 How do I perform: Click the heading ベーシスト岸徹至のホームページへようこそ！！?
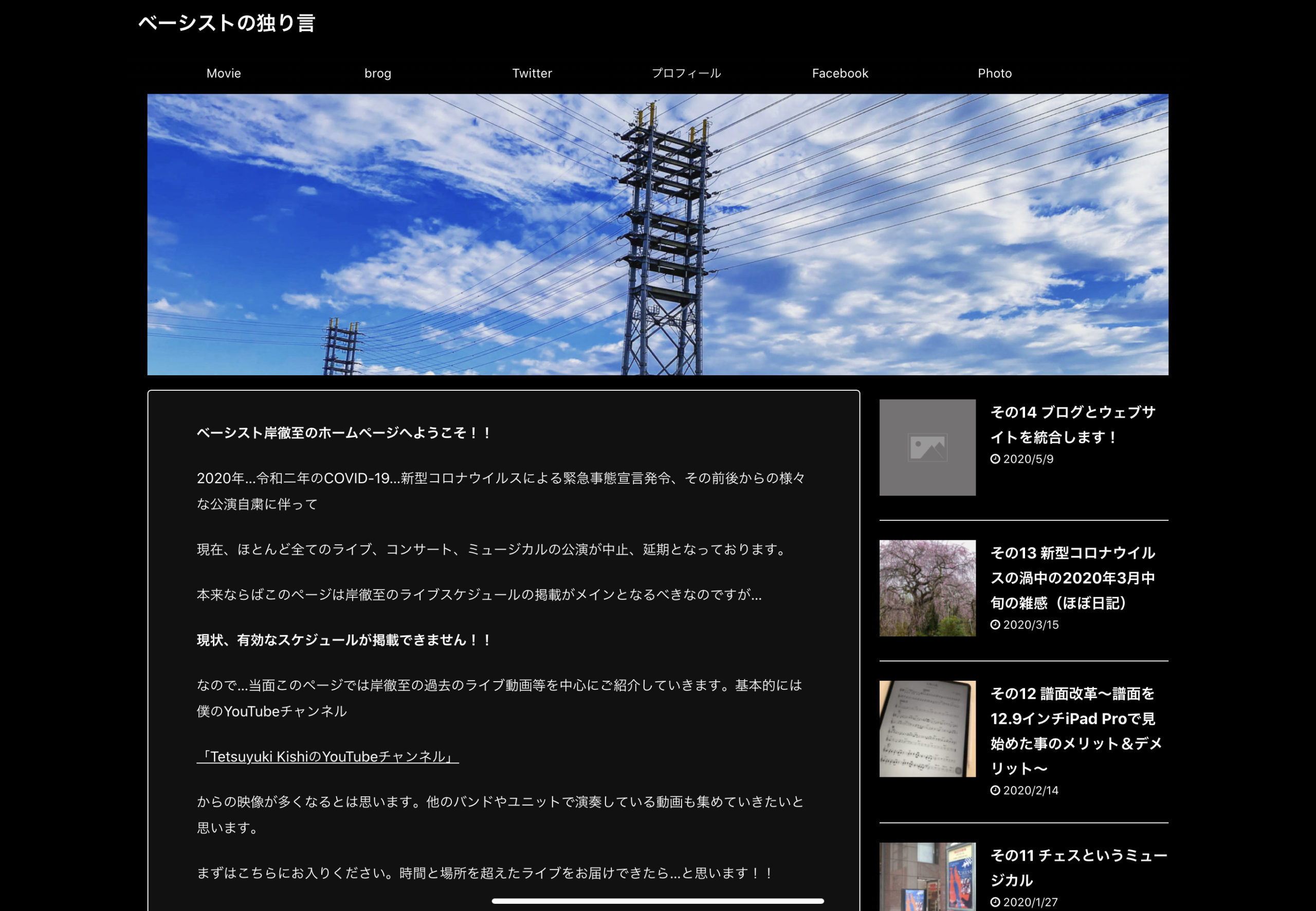pyautogui.click(x=345, y=433)
